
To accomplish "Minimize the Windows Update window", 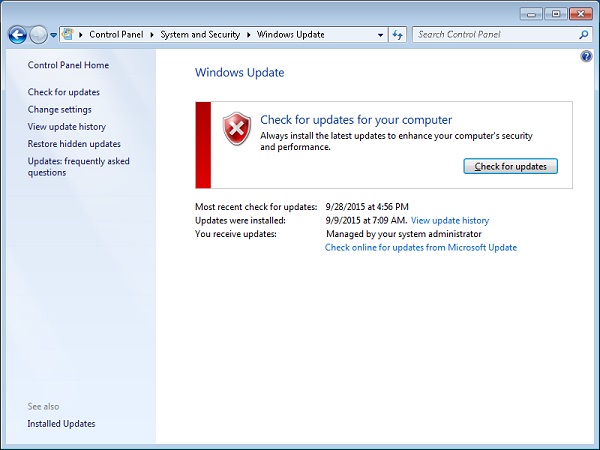I will point(531,14).
